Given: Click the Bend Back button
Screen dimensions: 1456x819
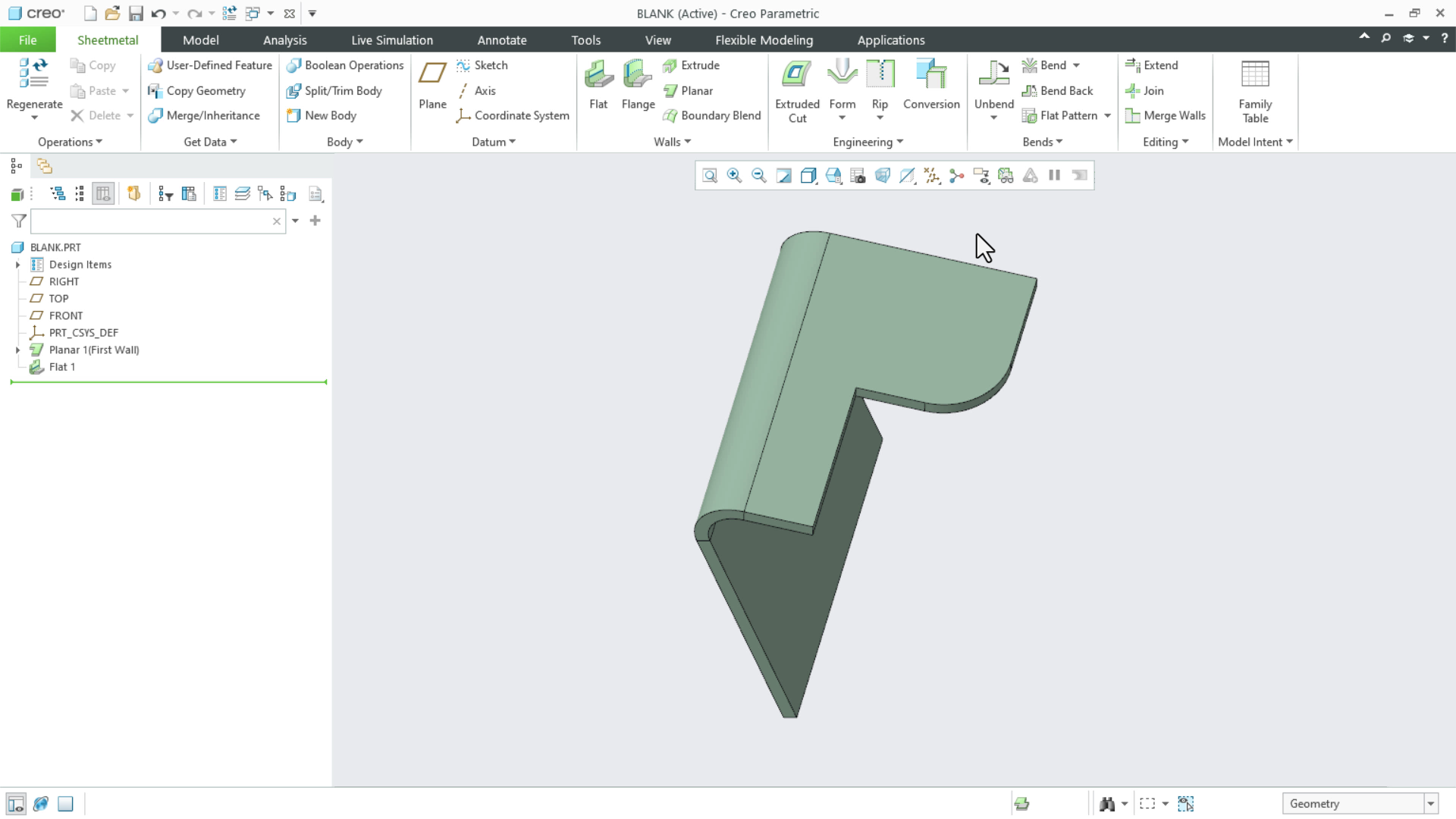Looking at the screenshot, I should pyautogui.click(x=1058, y=90).
